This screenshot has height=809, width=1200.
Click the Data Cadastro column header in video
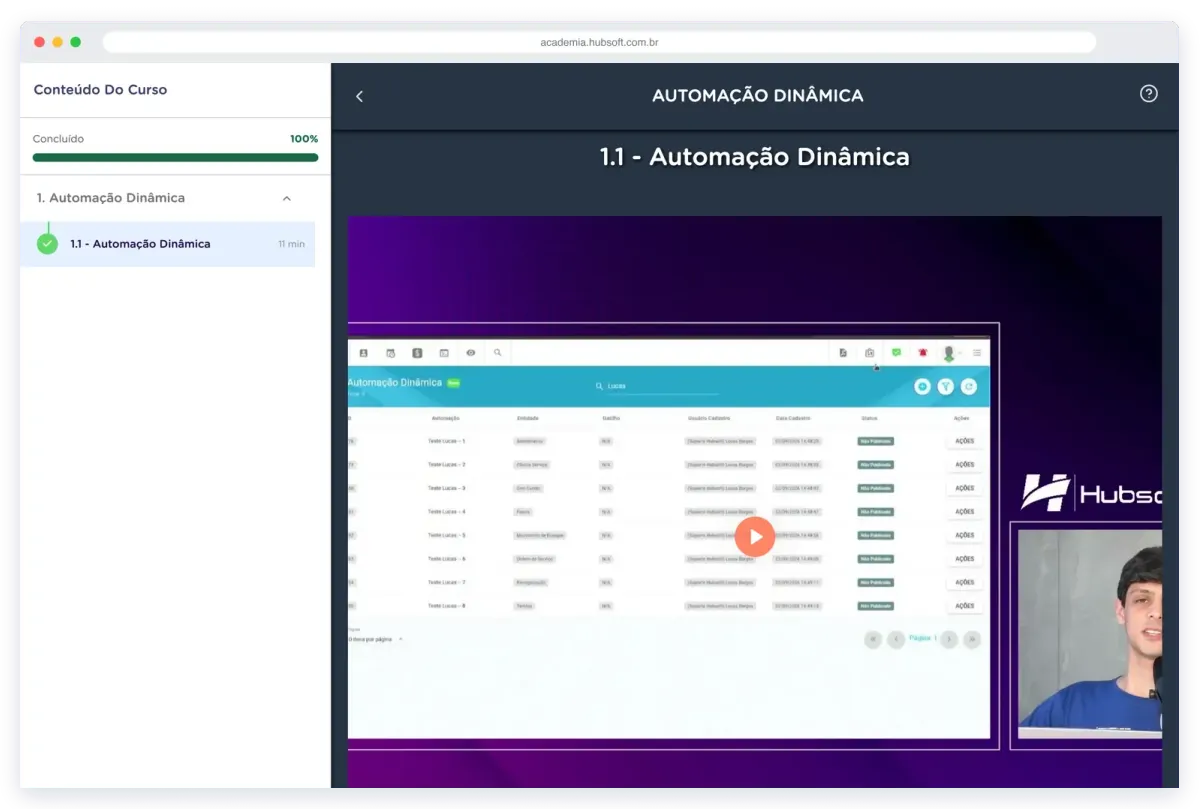point(793,418)
